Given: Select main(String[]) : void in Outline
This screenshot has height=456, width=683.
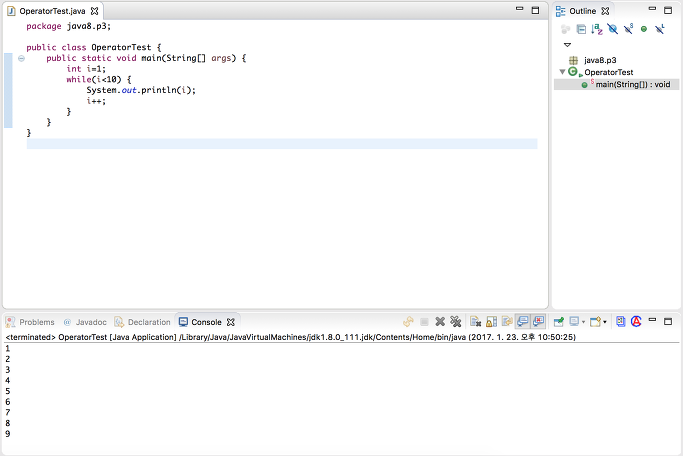Looking at the screenshot, I should pos(633,84).
